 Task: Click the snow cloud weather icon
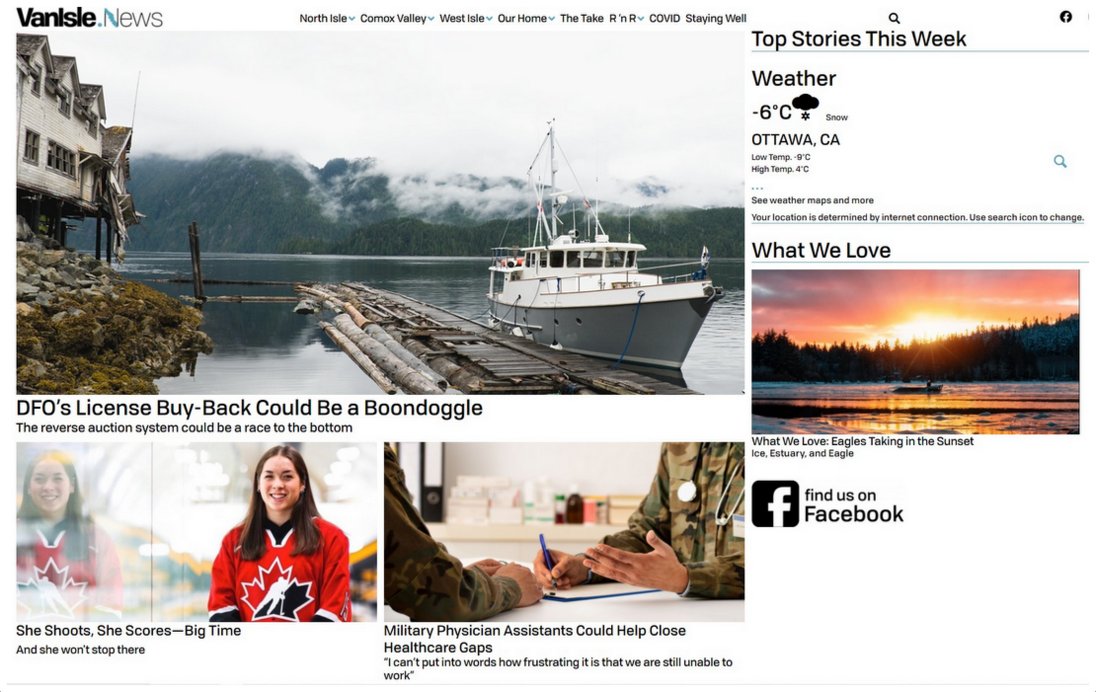click(805, 106)
